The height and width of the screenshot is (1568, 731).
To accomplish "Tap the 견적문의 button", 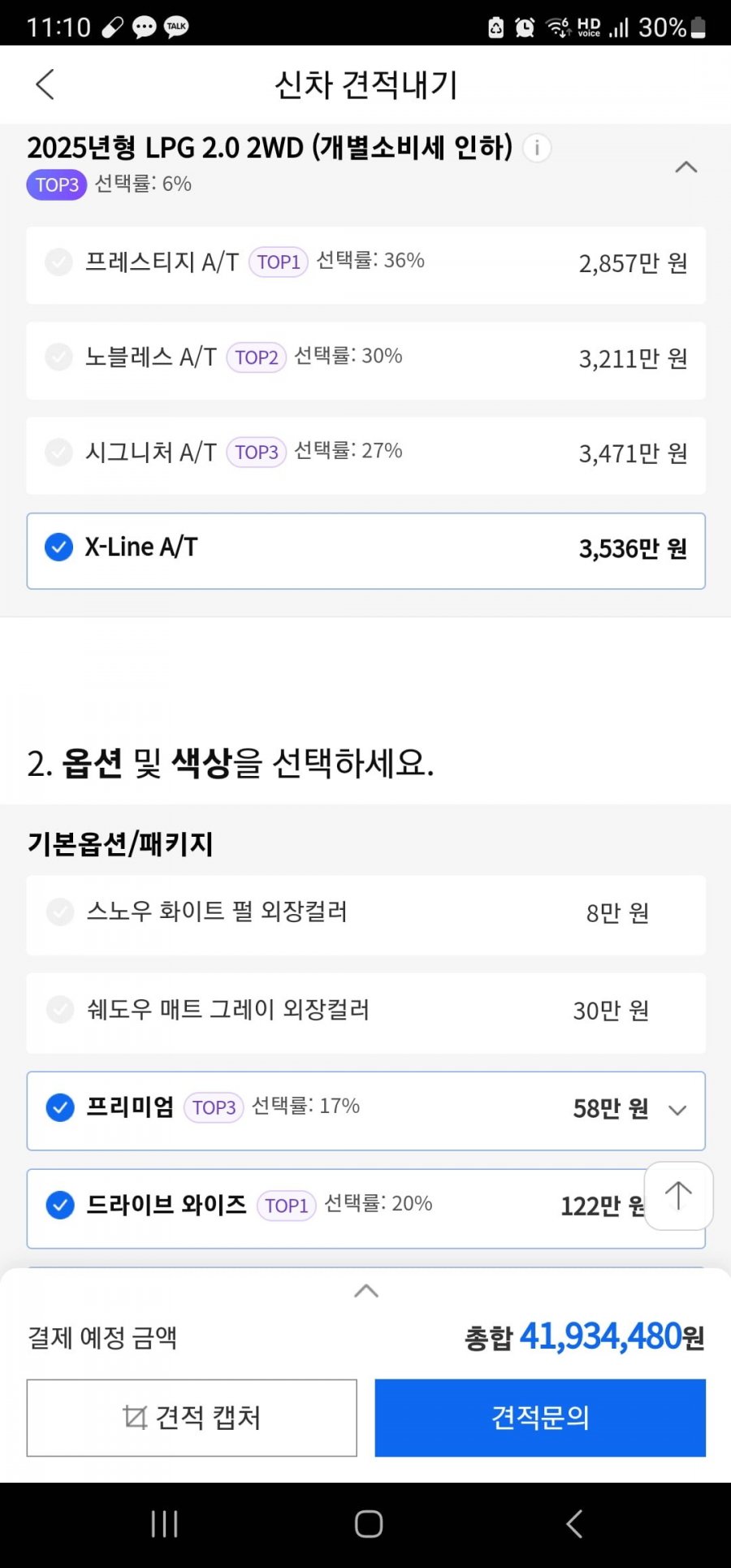I will 540,1418.
